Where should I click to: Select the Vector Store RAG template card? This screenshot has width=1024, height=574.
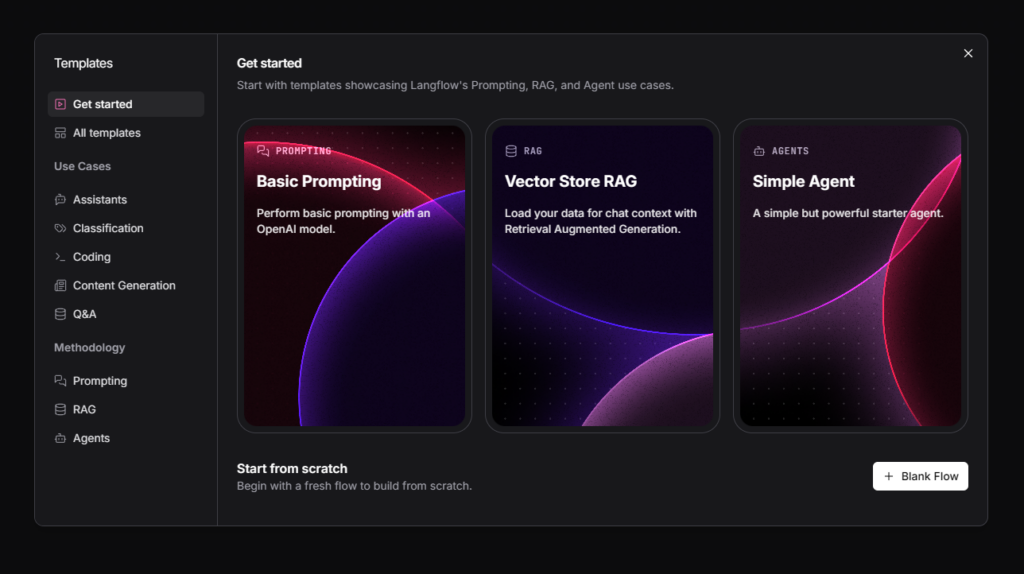pyautogui.click(x=602, y=276)
